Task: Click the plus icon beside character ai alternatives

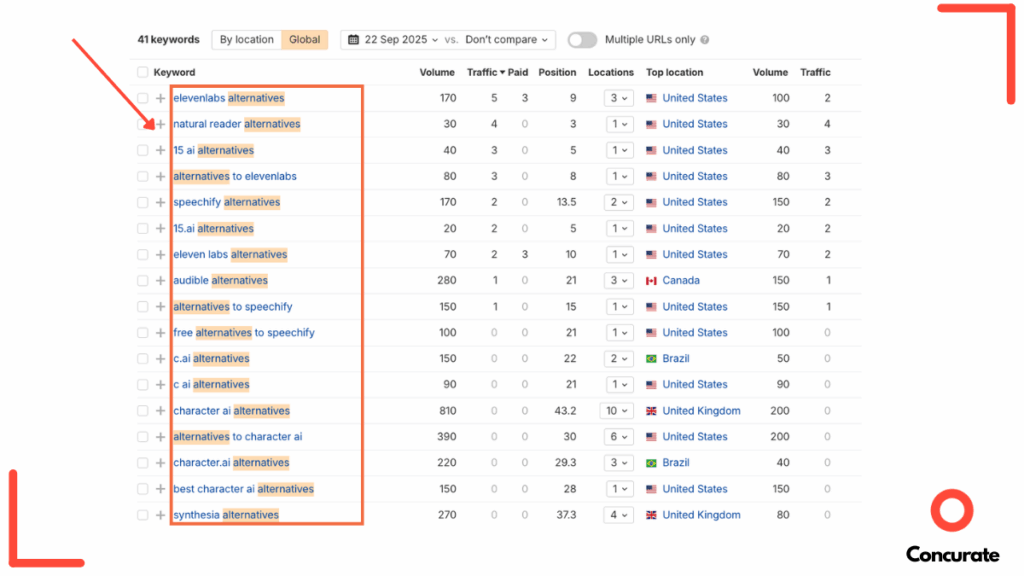Action: (160, 411)
